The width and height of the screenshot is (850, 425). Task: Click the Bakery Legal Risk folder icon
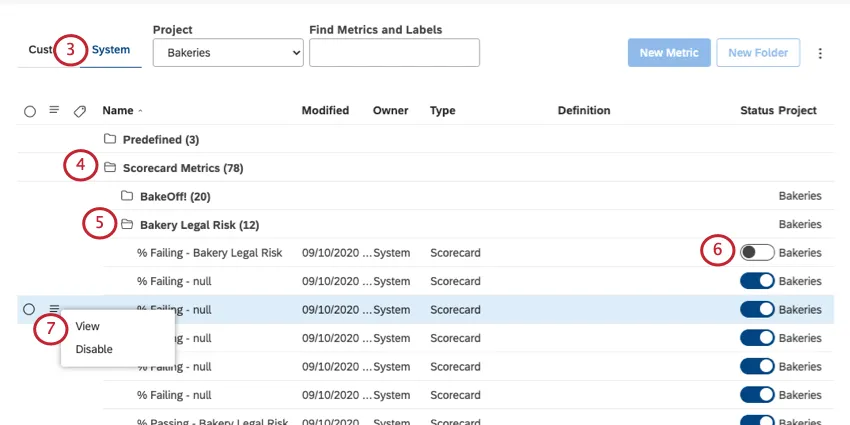tap(127, 224)
